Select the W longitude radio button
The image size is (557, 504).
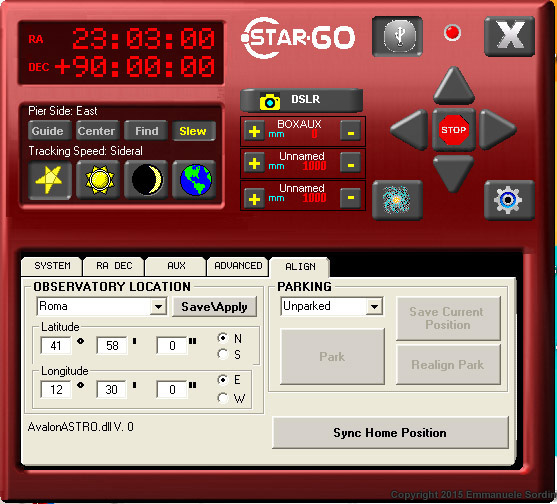coord(223,398)
